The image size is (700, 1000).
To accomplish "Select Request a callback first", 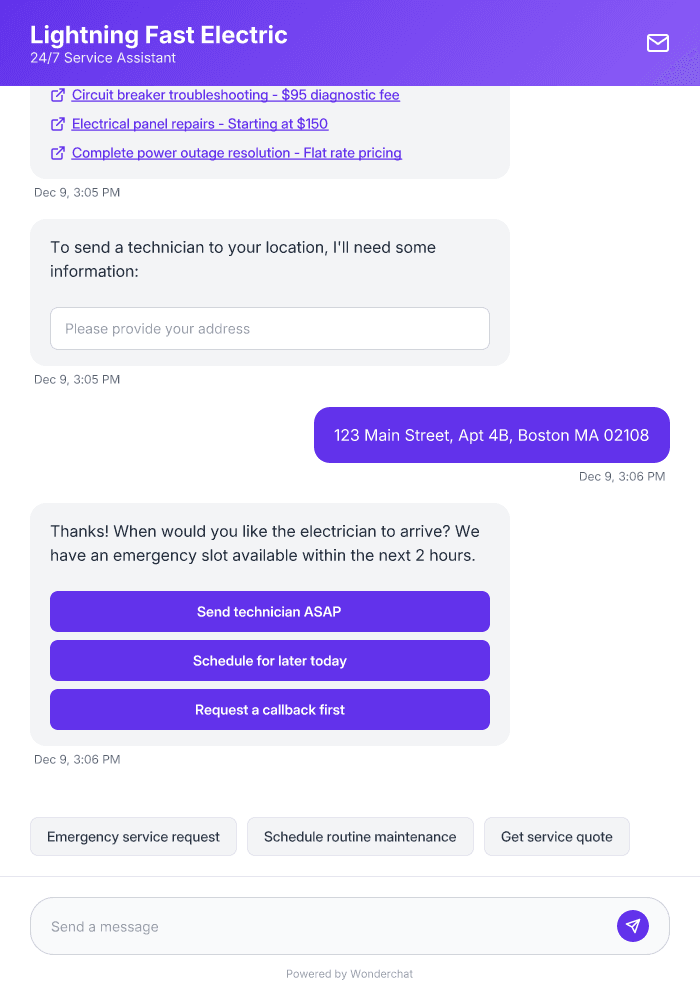I will coord(269,709).
